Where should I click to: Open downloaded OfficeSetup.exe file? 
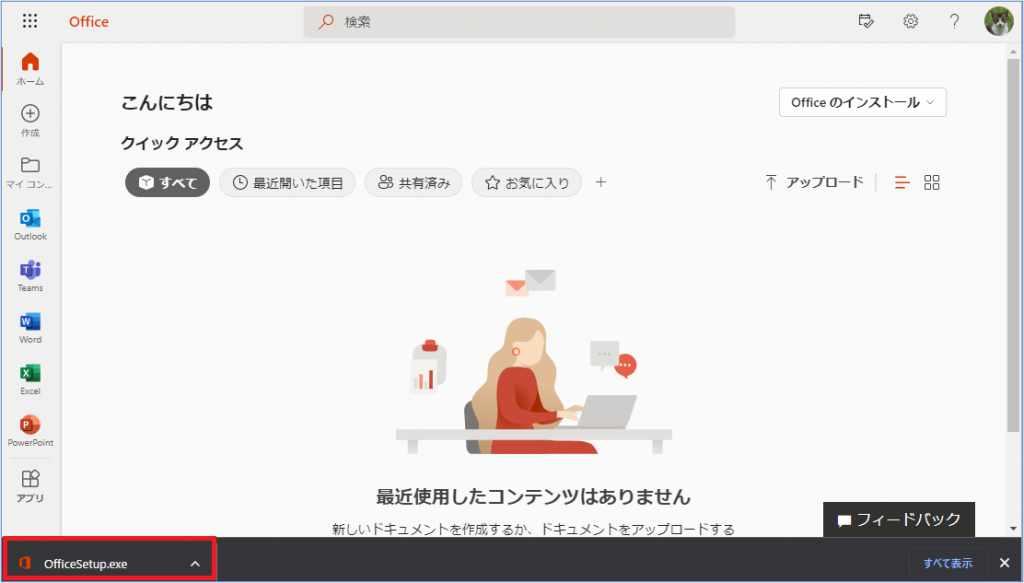(85, 564)
